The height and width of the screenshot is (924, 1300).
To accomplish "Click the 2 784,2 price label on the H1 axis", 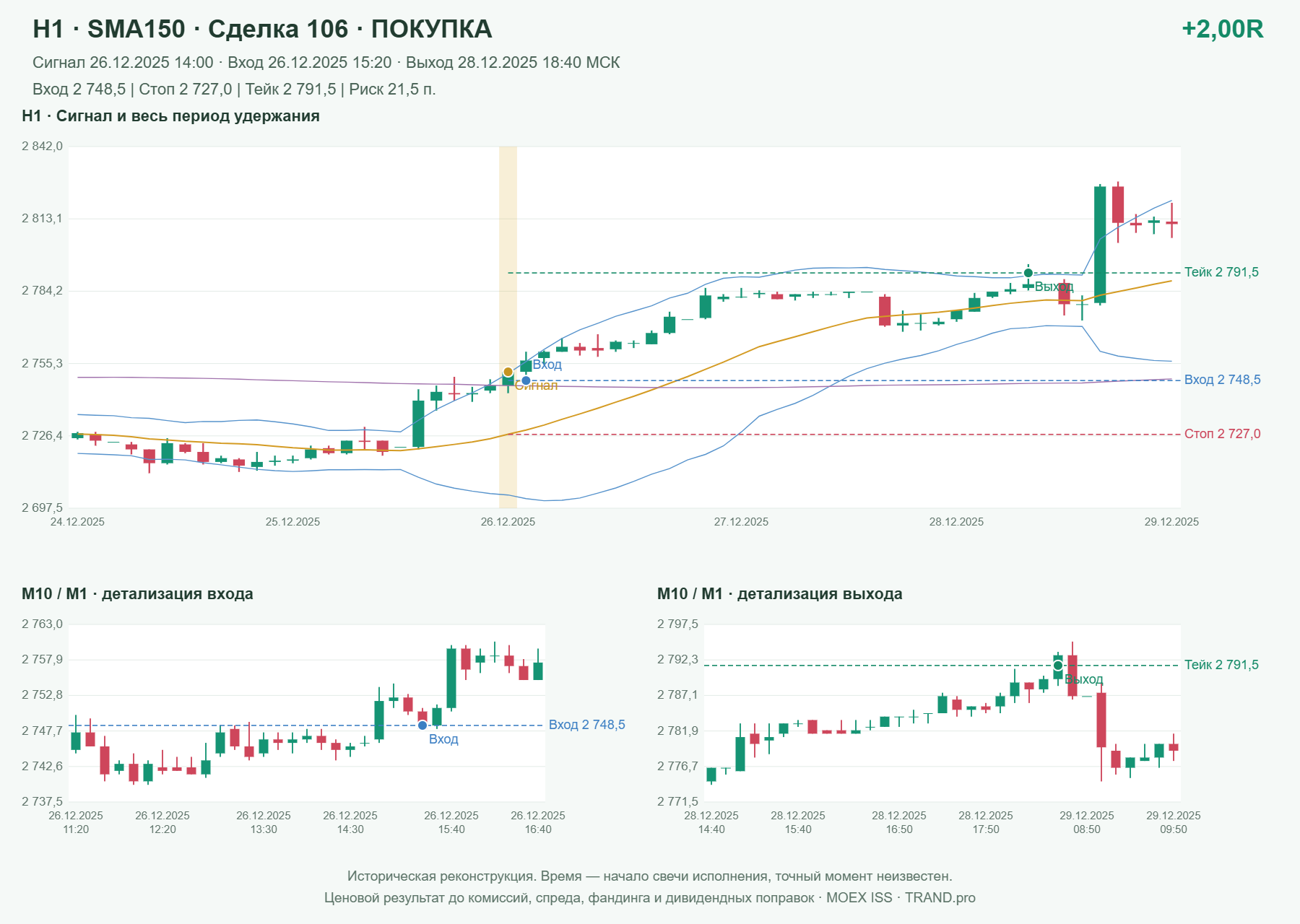I will (x=43, y=291).
